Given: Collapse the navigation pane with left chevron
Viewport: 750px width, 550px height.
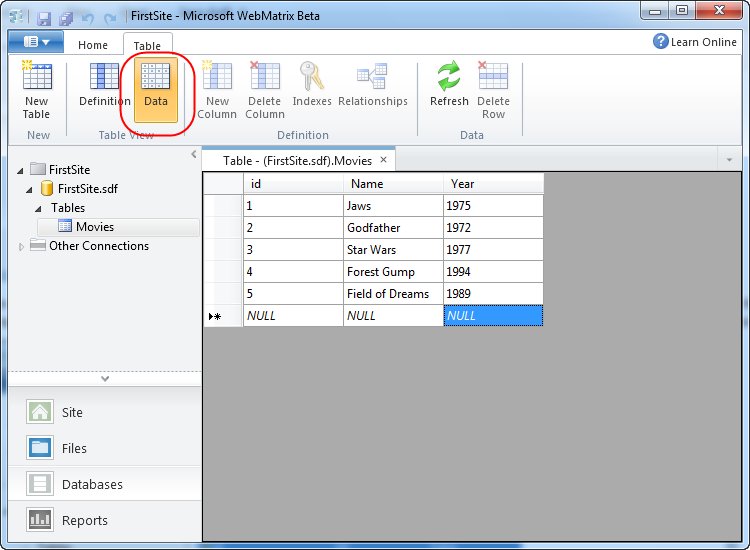Looking at the screenshot, I should pyautogui.click(x=194, y=154).
